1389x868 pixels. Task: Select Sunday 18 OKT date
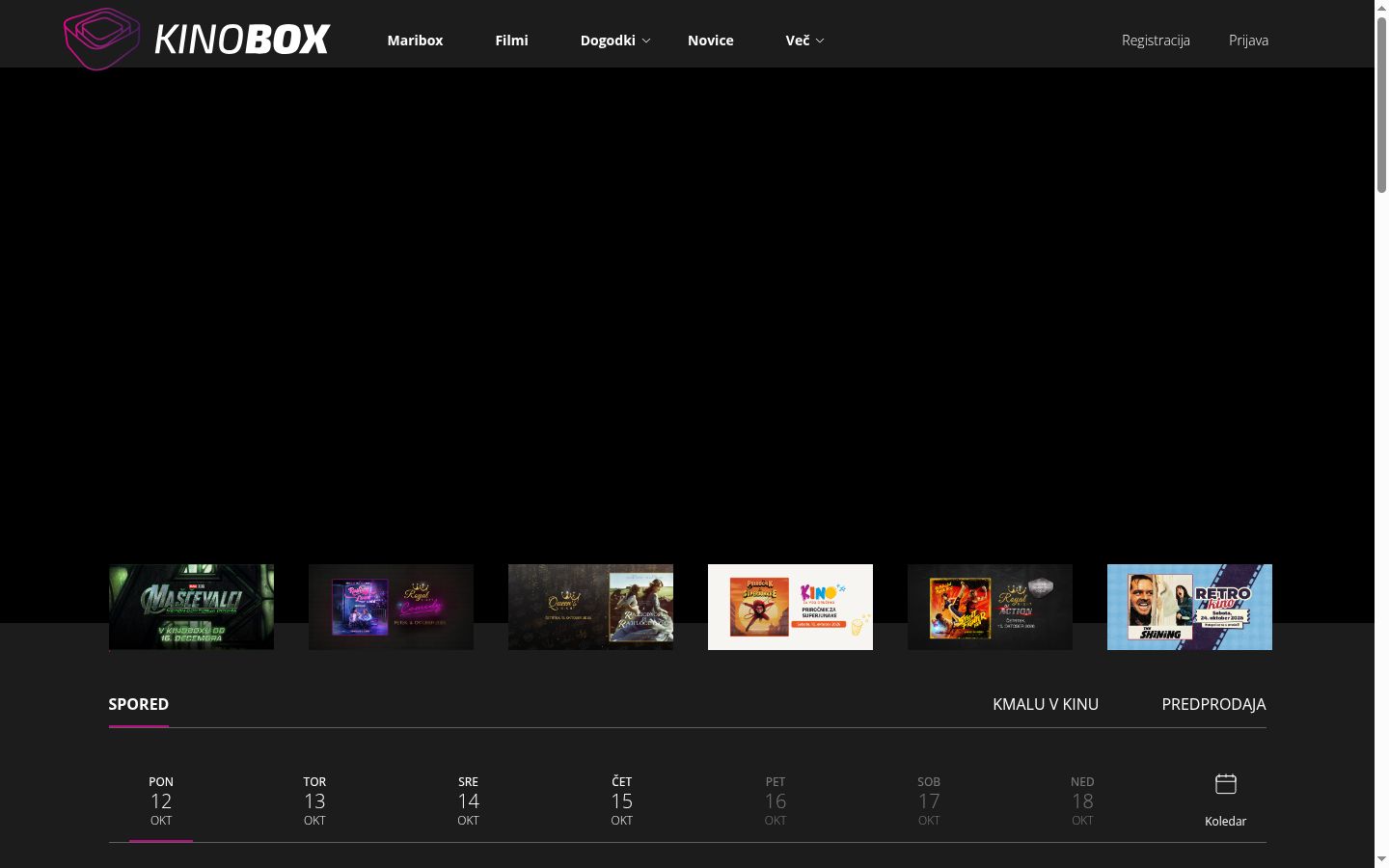click(x=1082, y=801)
